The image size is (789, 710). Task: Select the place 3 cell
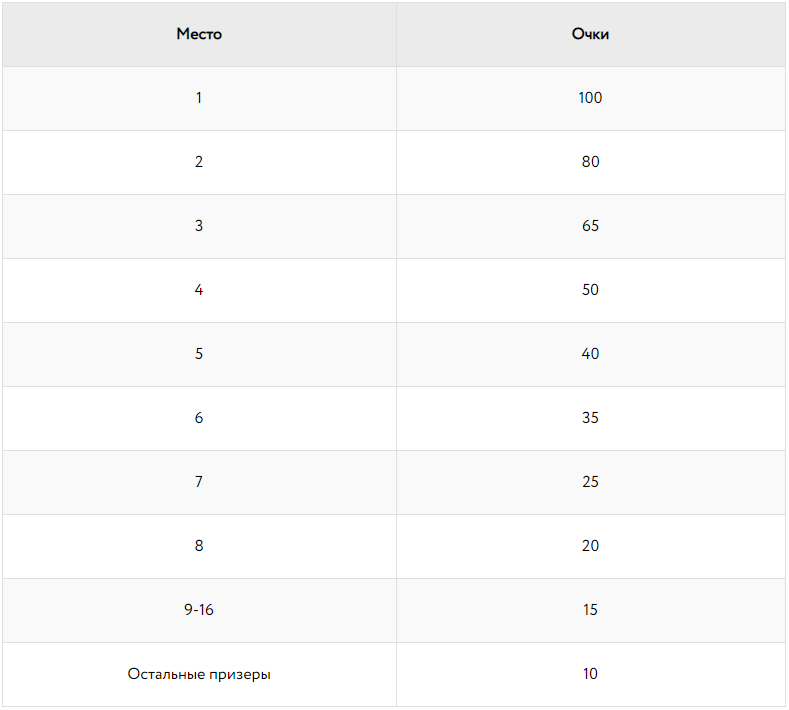tap(199, 226)
